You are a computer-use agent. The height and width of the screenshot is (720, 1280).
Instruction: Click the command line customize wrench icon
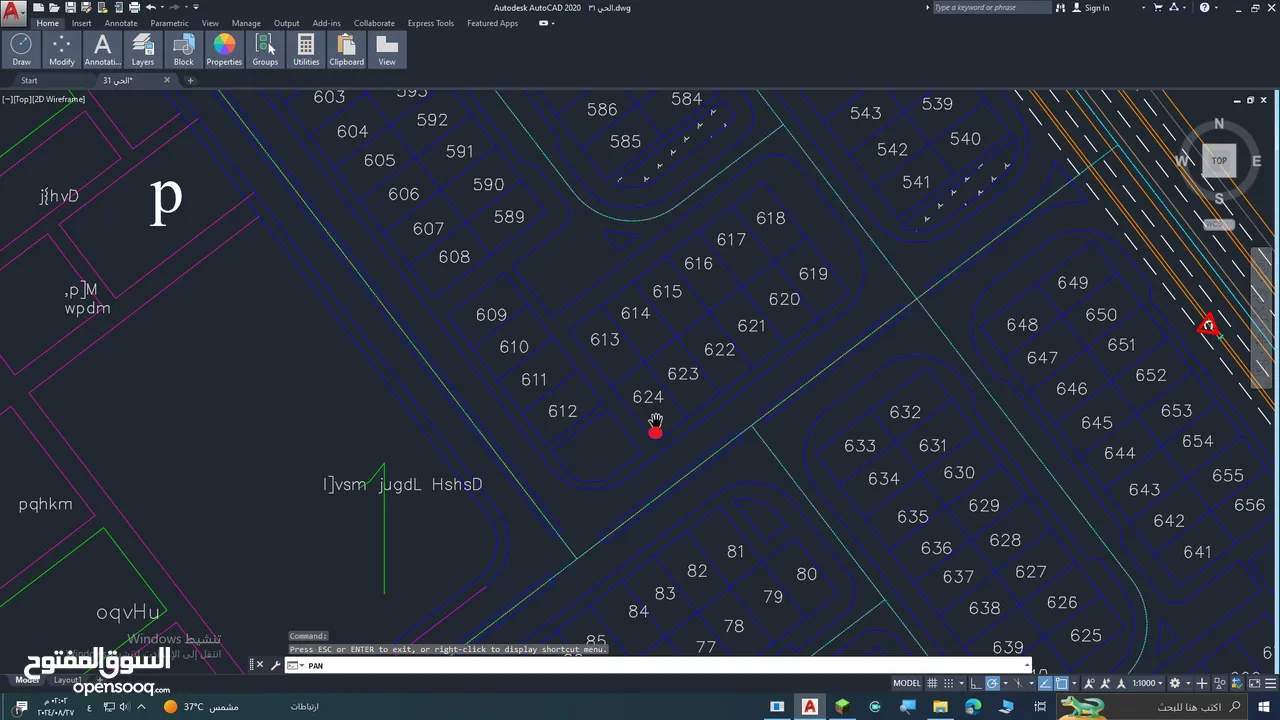pyautogui.click(x=275, y=666)
